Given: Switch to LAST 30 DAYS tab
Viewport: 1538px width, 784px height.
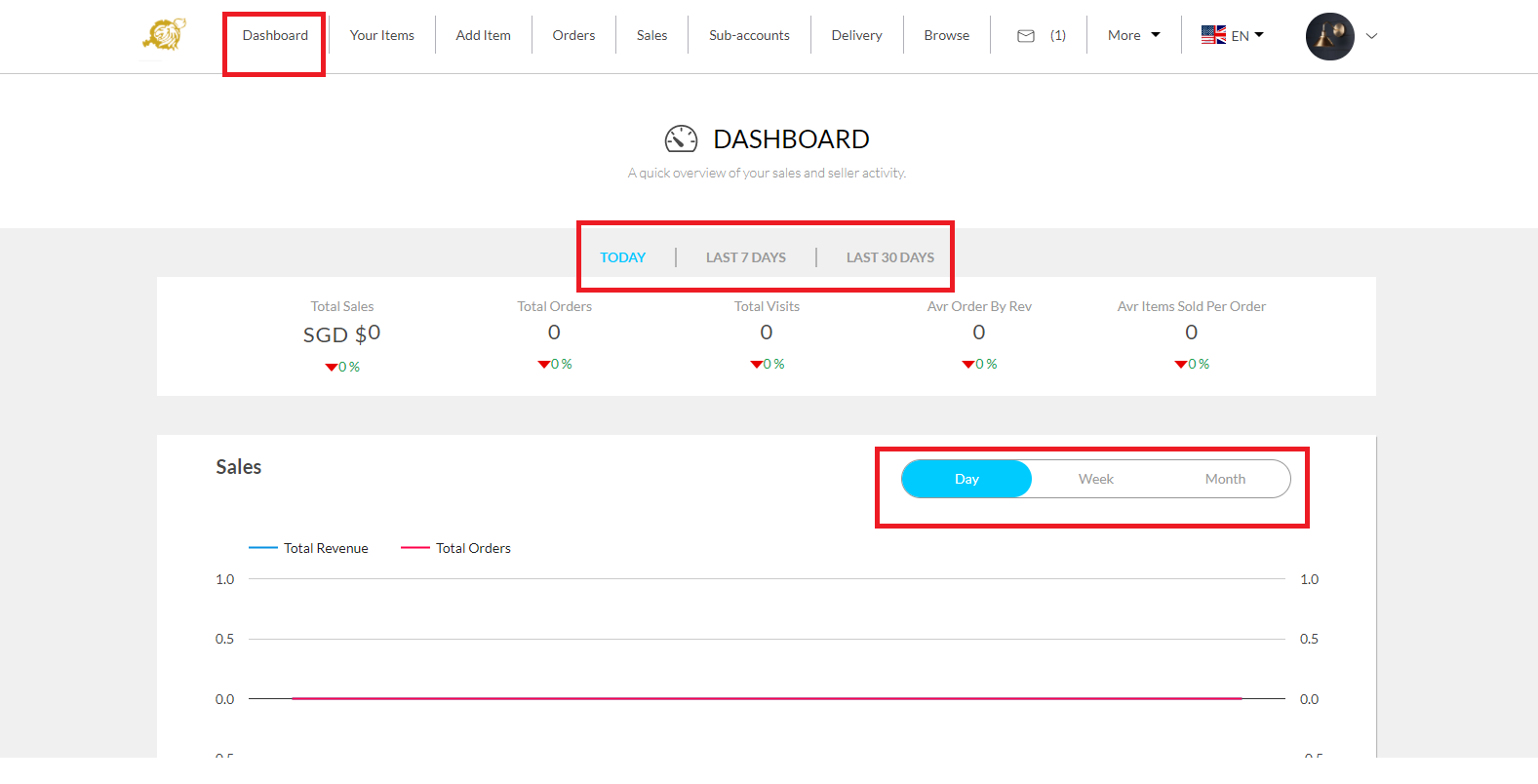Looking at the screenshot, I should (890, 257).
